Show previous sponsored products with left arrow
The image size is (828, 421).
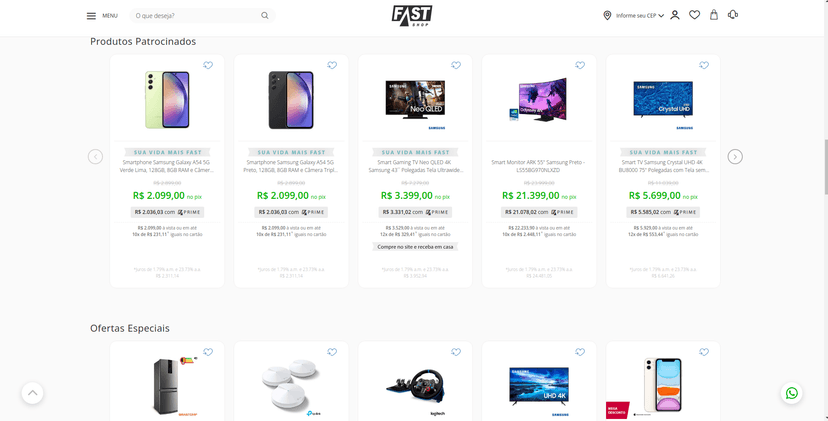96,156
